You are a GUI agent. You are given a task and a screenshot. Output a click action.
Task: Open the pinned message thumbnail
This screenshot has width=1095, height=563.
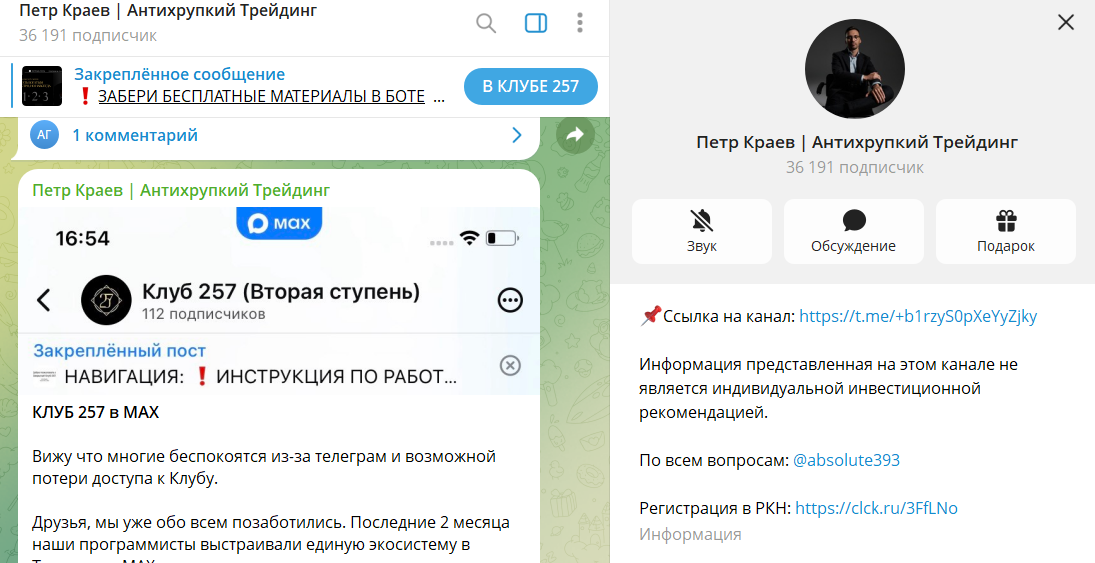(x=42, y=86)
